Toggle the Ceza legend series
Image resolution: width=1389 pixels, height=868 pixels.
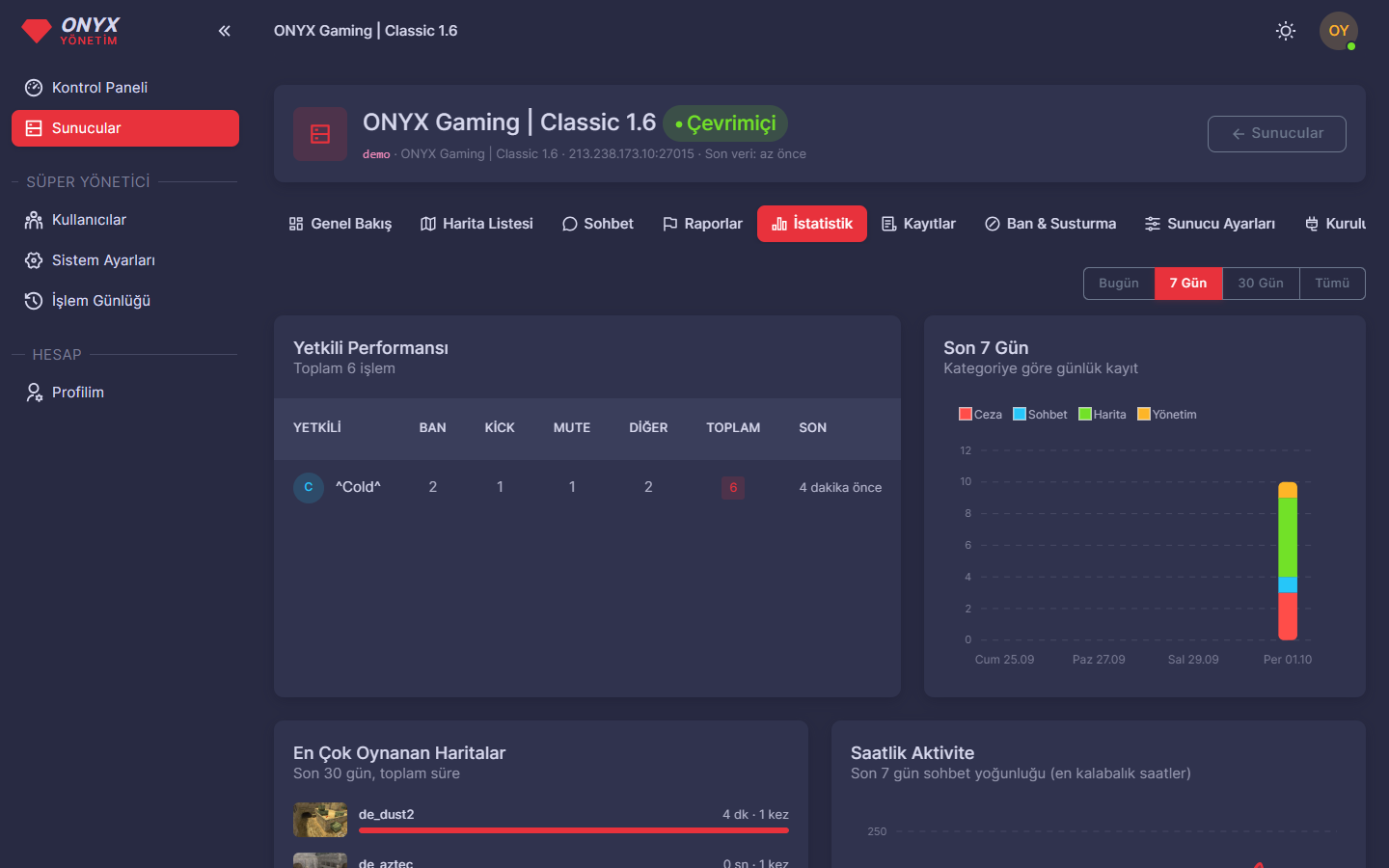(x=981, y=415)
